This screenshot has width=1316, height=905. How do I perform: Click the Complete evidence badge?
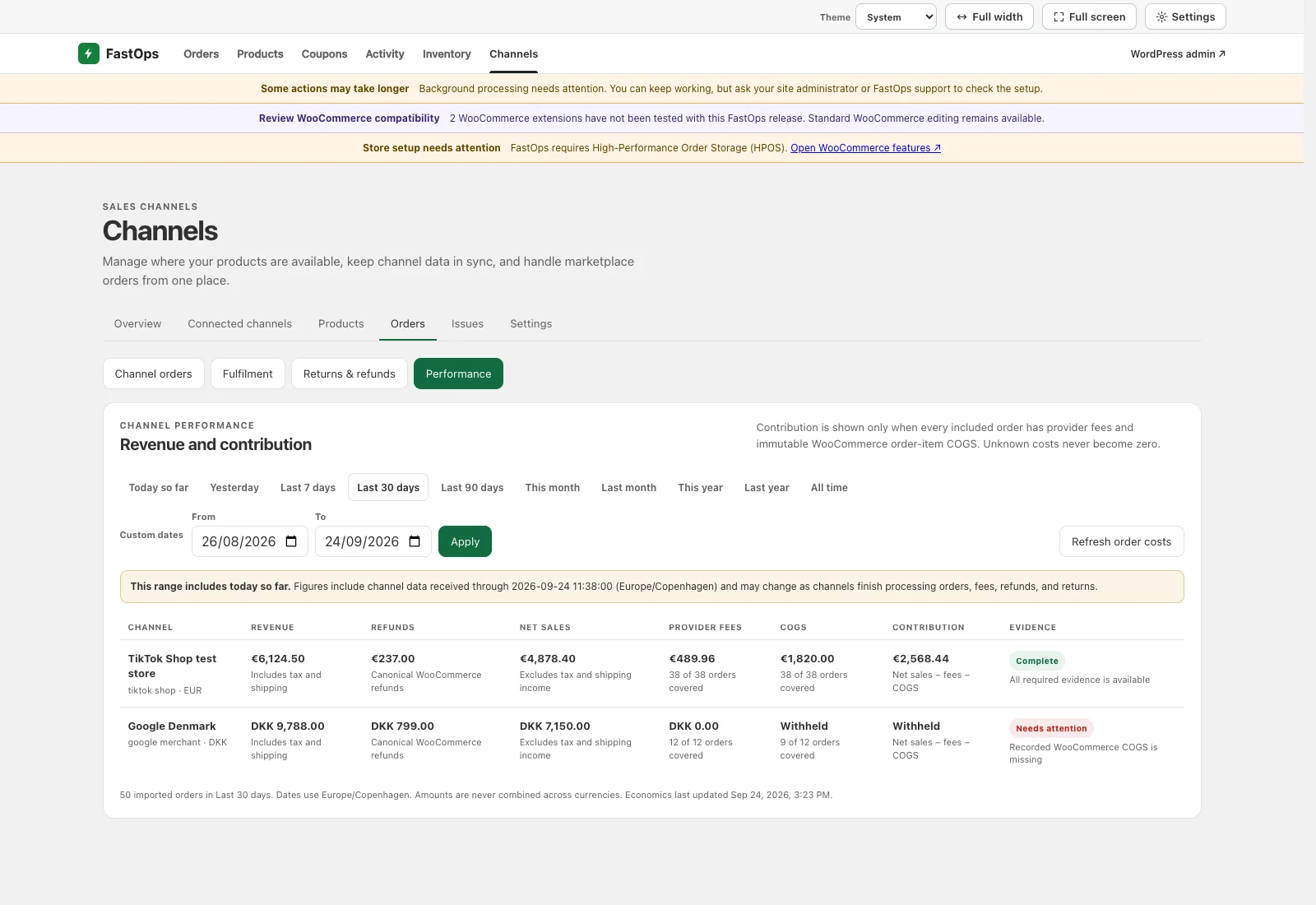[1036, 661]
